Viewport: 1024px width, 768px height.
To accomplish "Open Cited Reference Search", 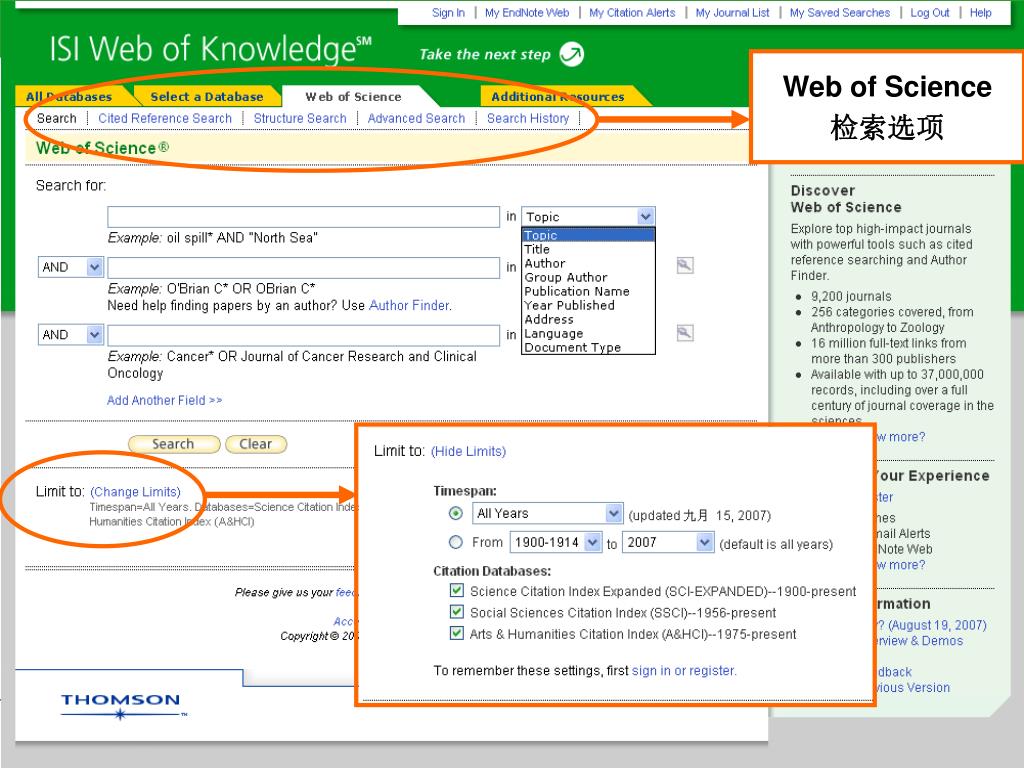I will (x=165, y=118).
